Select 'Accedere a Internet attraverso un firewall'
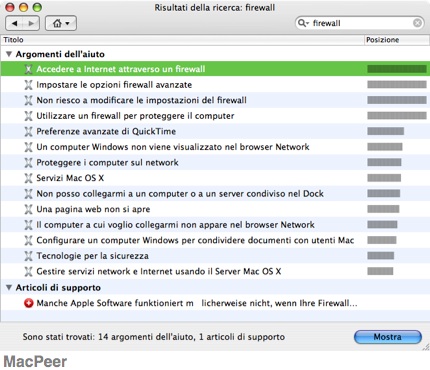 (121, 69)
